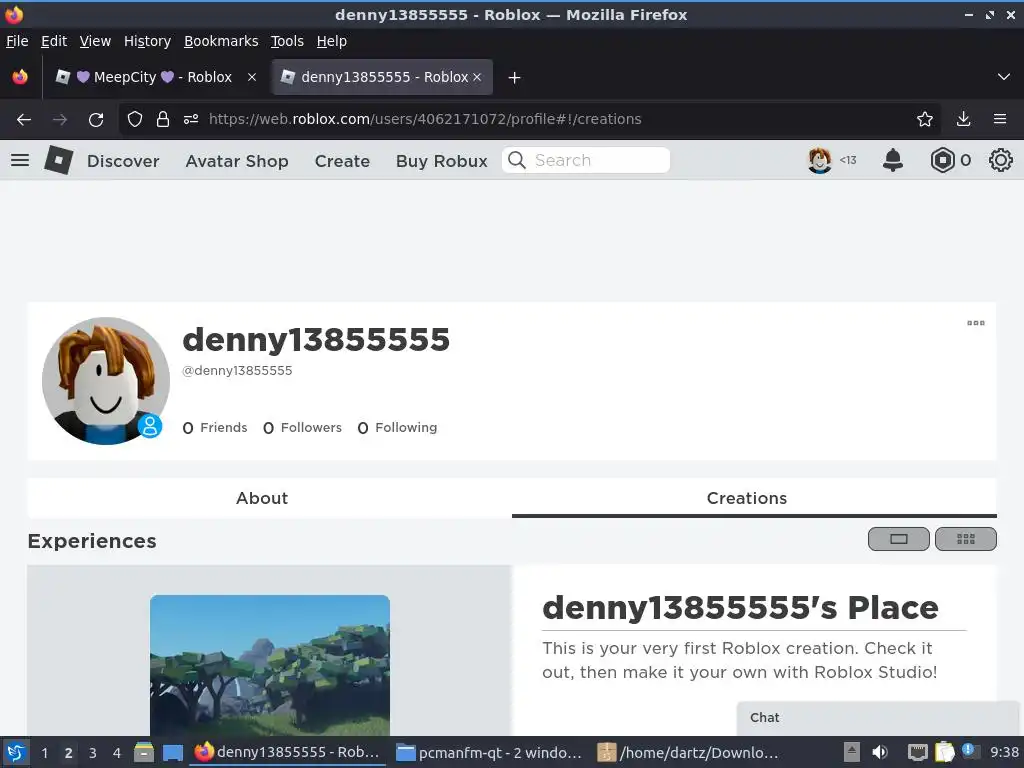1024x768 pixels.
Task: Open the Firefox application menu
Action: point(1000,120)
